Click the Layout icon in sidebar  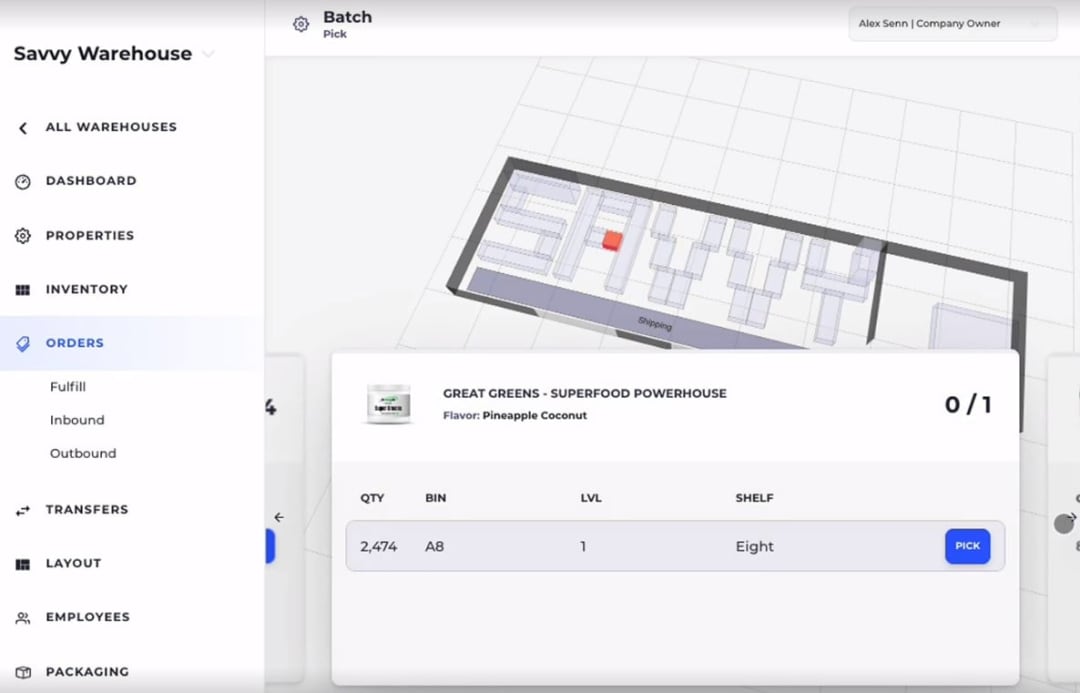point(23,564)
